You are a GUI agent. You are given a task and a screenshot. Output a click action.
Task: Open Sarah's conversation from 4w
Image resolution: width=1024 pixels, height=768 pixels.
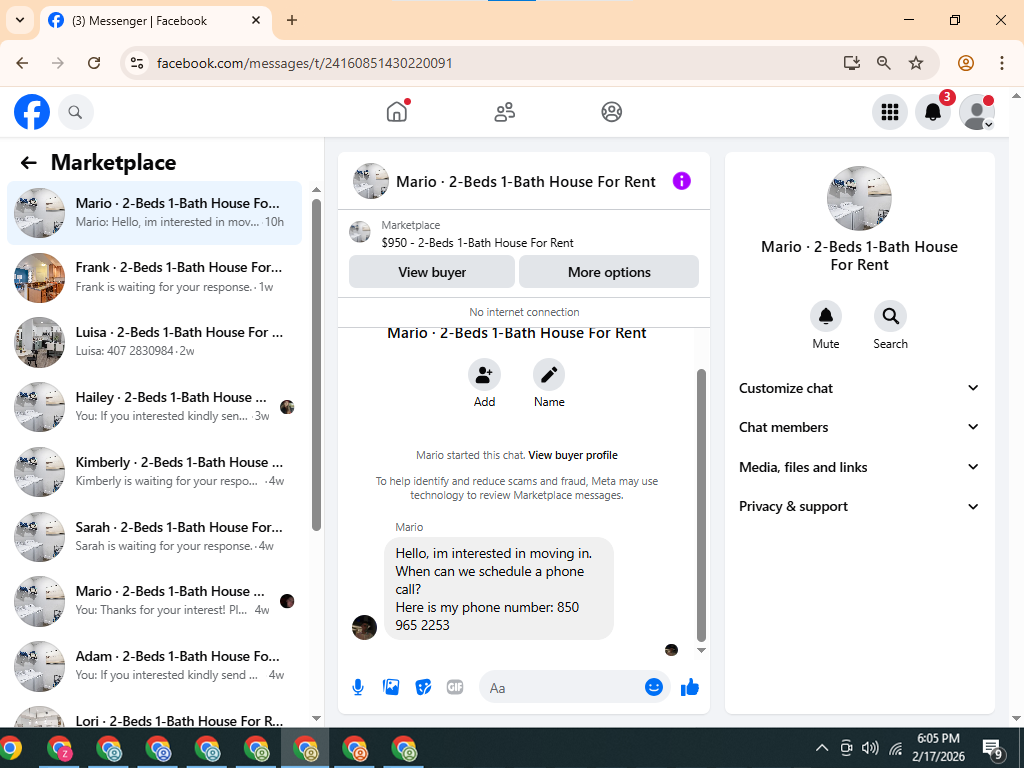click(155, 537)
